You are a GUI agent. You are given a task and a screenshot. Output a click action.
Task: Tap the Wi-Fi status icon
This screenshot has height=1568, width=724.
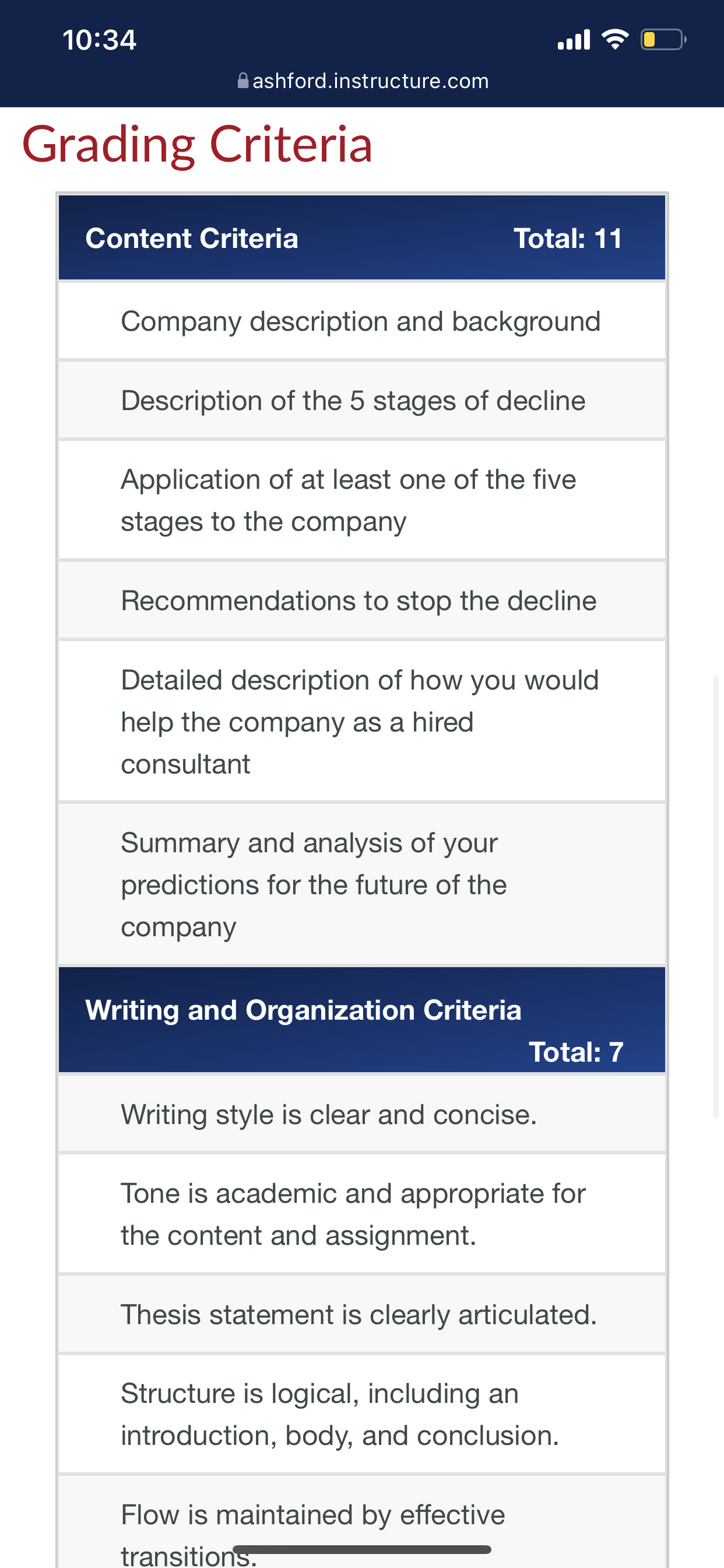coord(614,40)
